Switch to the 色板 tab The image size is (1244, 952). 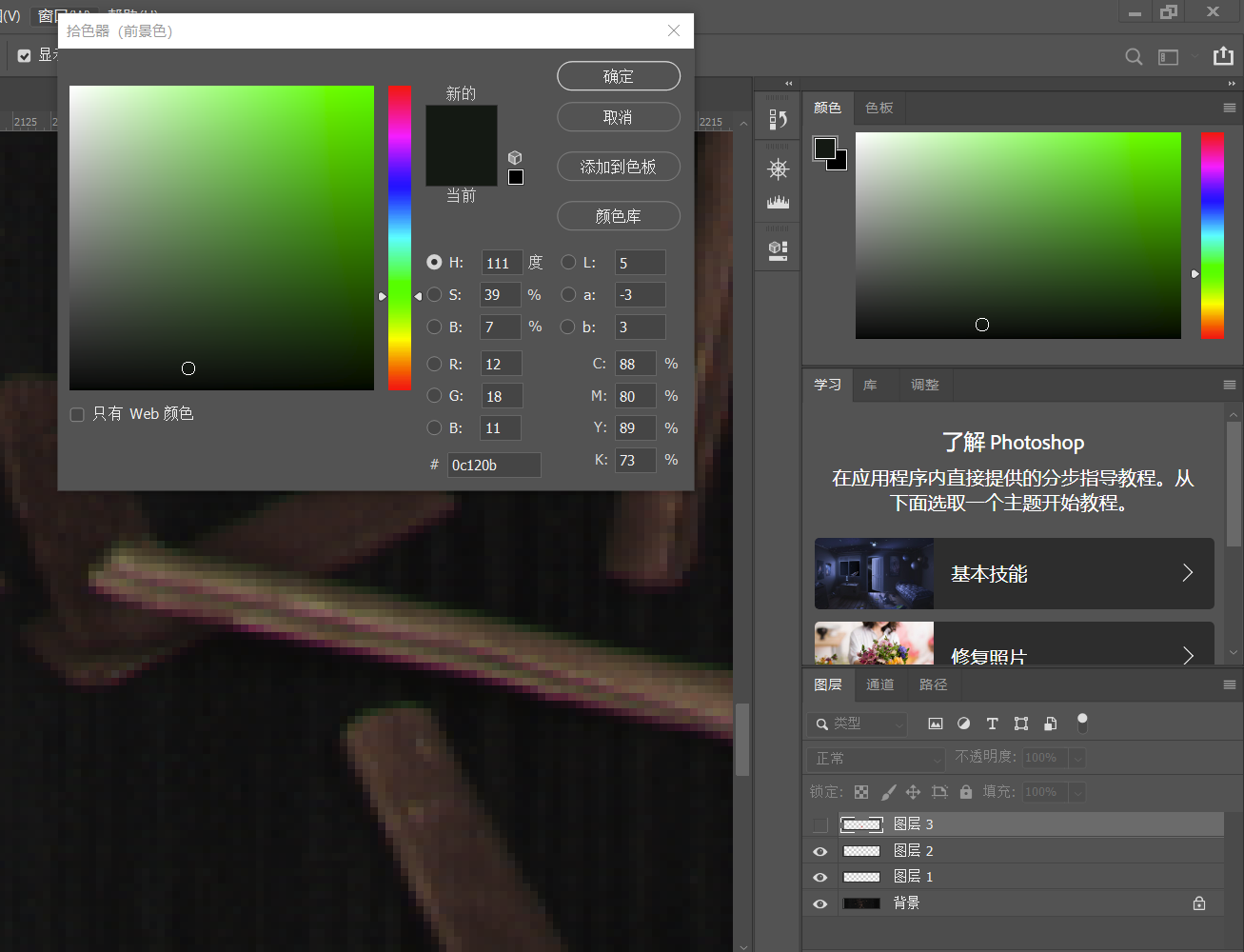click(x=879, y=109)
